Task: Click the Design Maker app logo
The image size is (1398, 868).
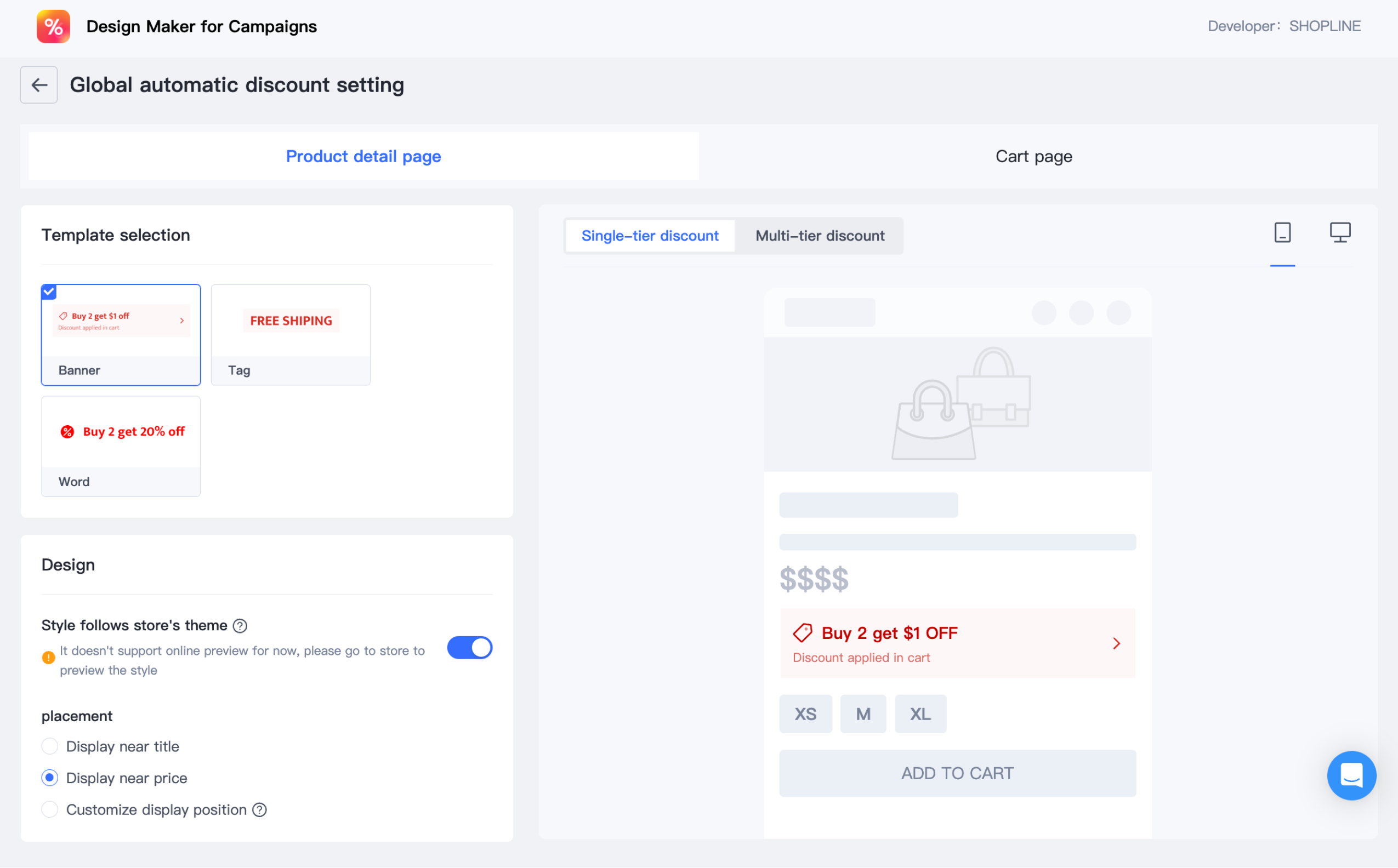Action: (x=53, y=26)
